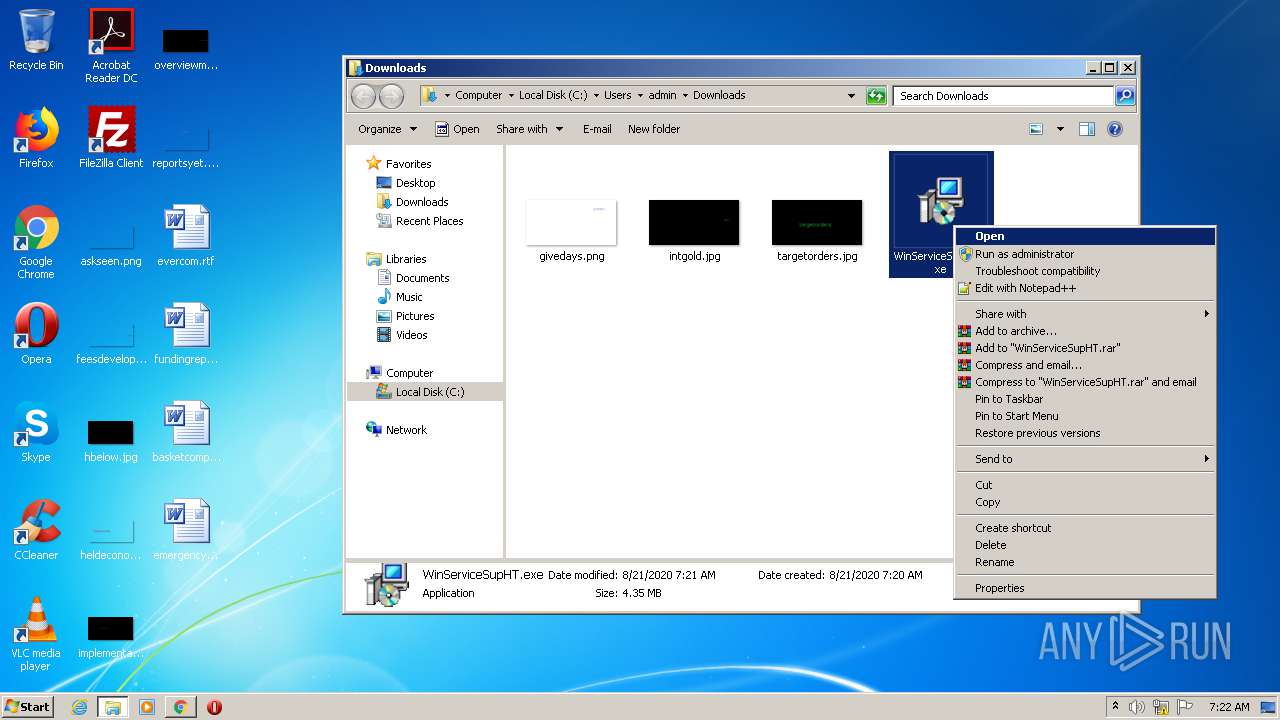Expand address bar history dropdown
Viewport: 1280px width, 720px height.
[x=851, y=96]
